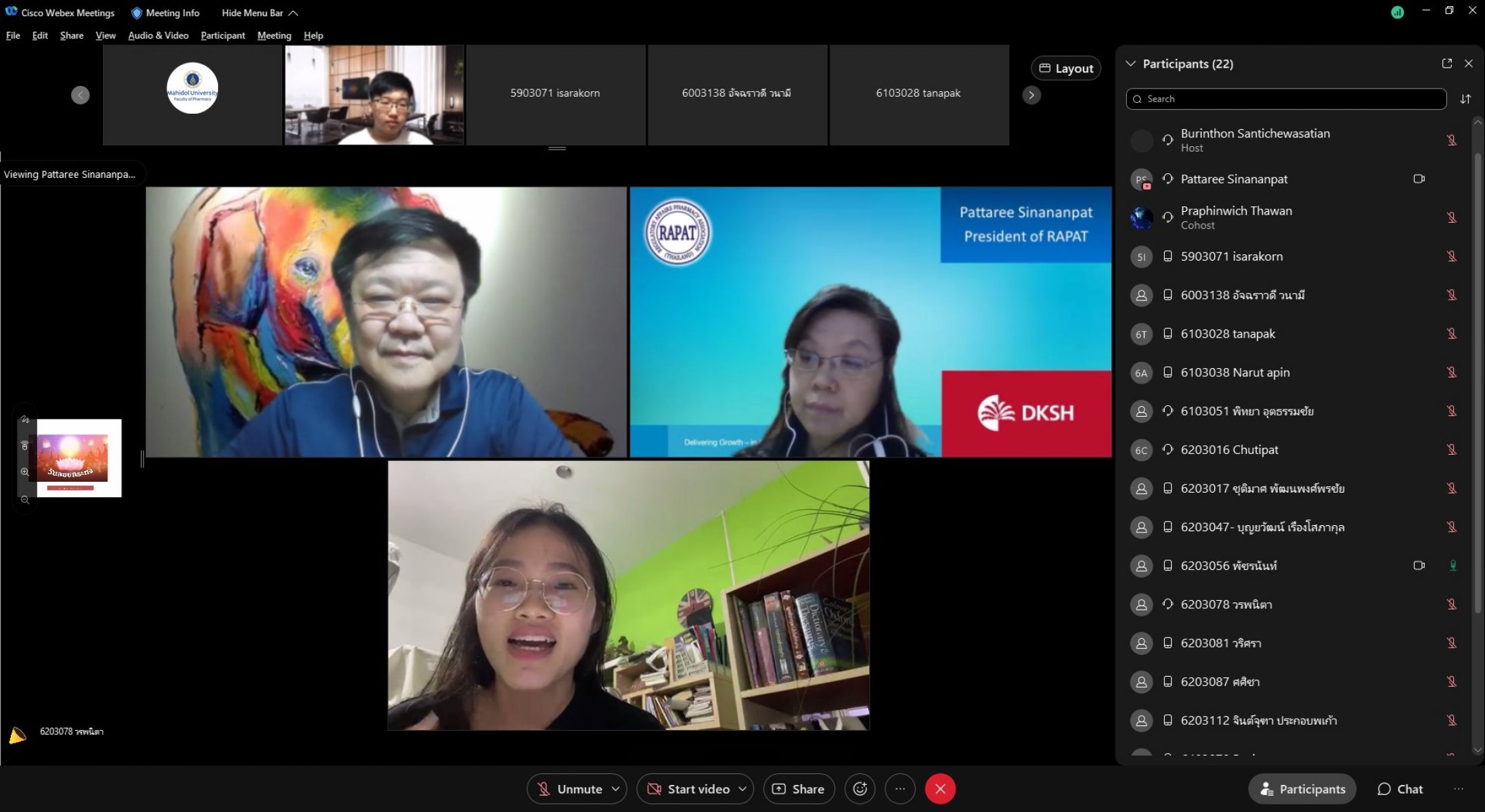Screen dimensions: 1485x812
Task: Select participant 6103038 Narut apin
Action: pyautogui.click(x=1294, y=372)
